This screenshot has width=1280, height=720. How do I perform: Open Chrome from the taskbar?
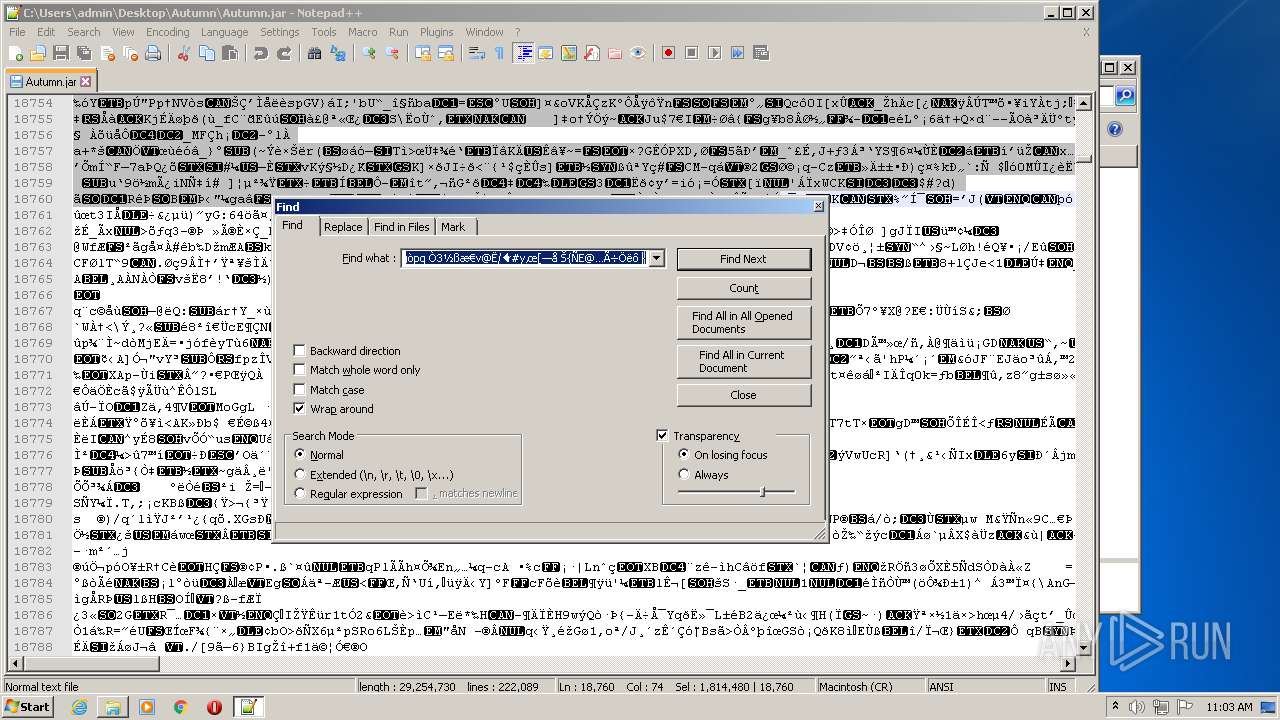pyautogui.click(x=180, y=707)
